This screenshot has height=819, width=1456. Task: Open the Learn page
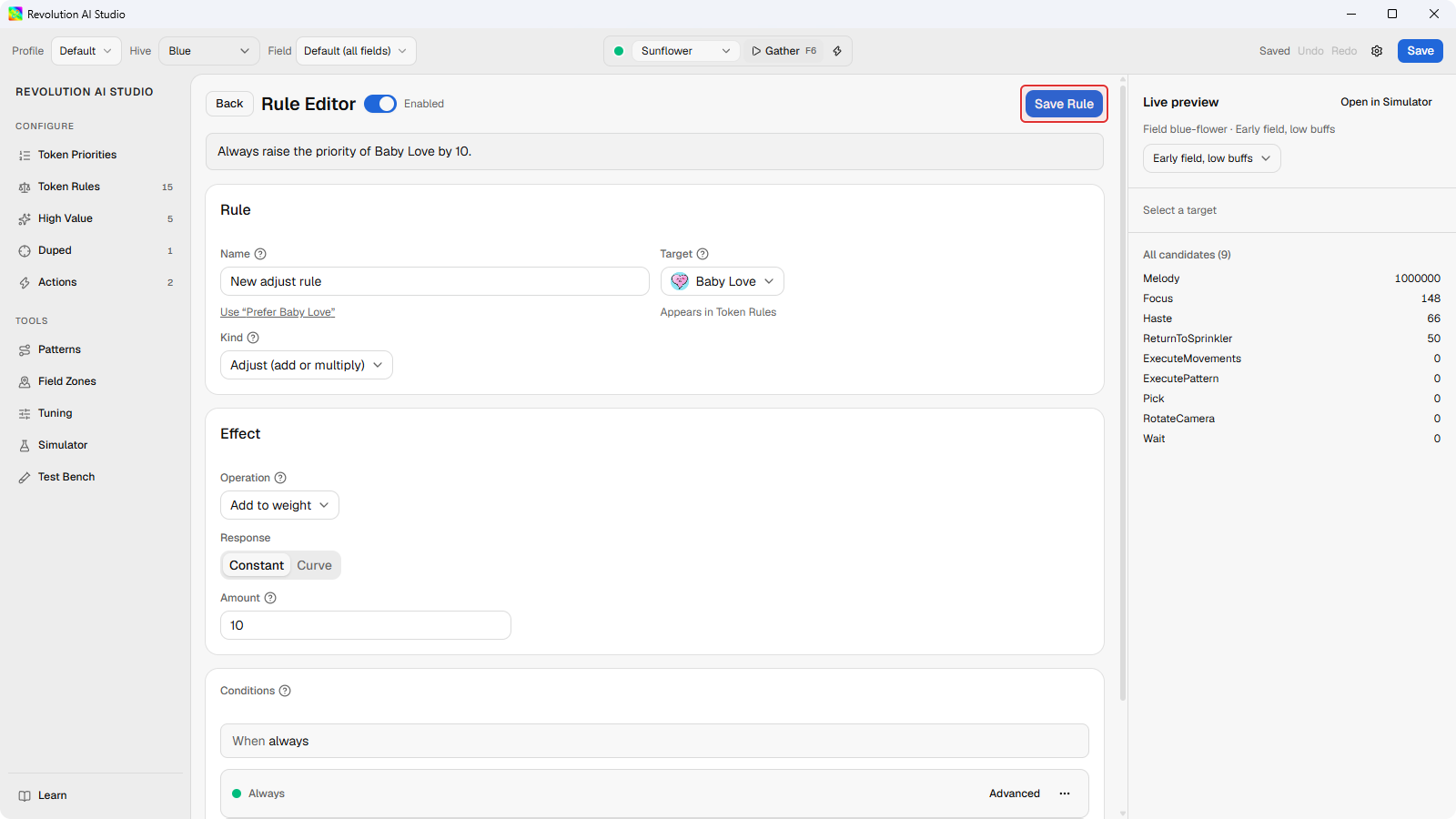pos(96,795)
